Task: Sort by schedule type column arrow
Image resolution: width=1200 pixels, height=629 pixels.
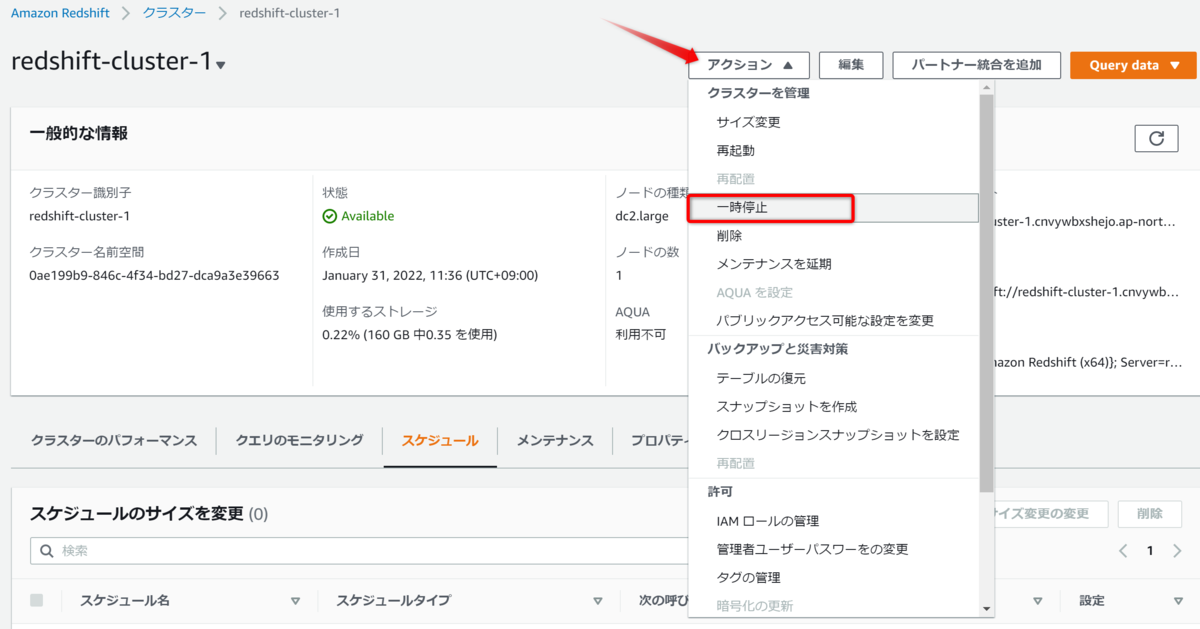Action: pyautogui.click(x=597, y=601)
